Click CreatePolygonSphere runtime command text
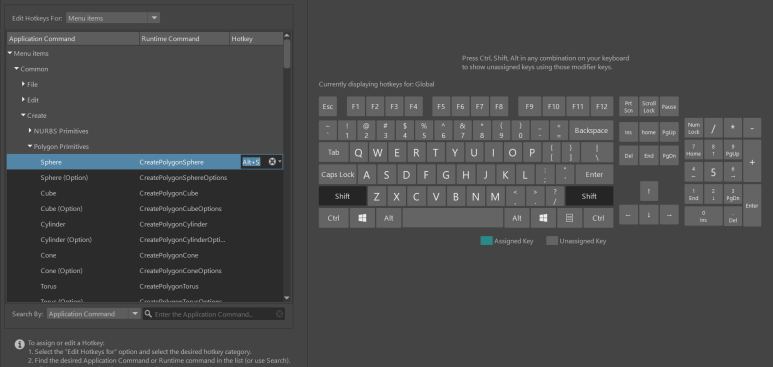The image size is (773, 367). point(172,162)
